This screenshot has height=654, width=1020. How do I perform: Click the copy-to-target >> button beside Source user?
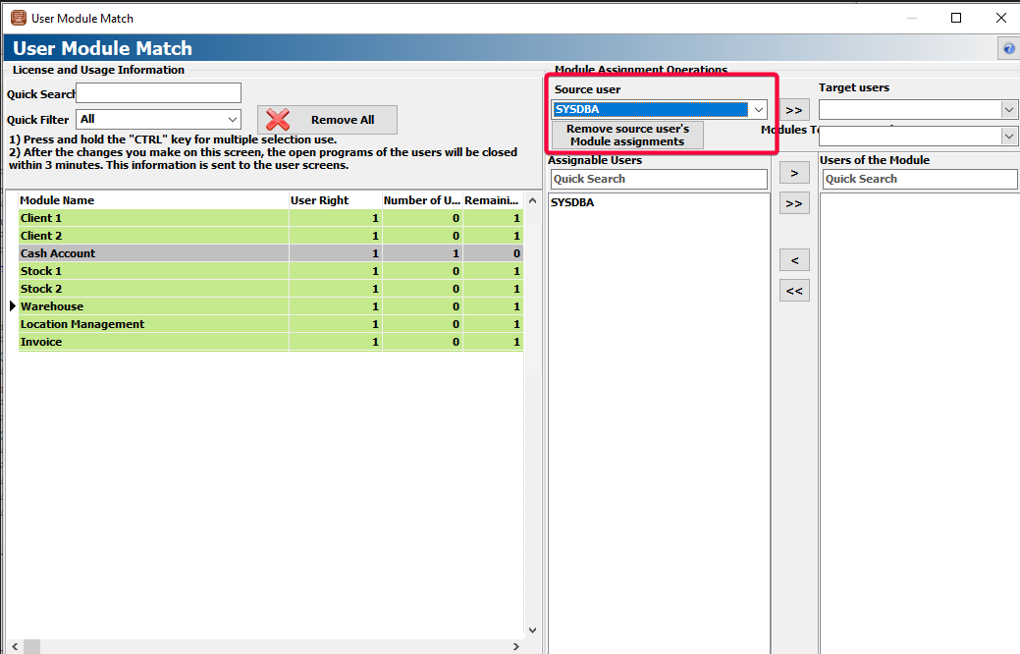(793, 110)
